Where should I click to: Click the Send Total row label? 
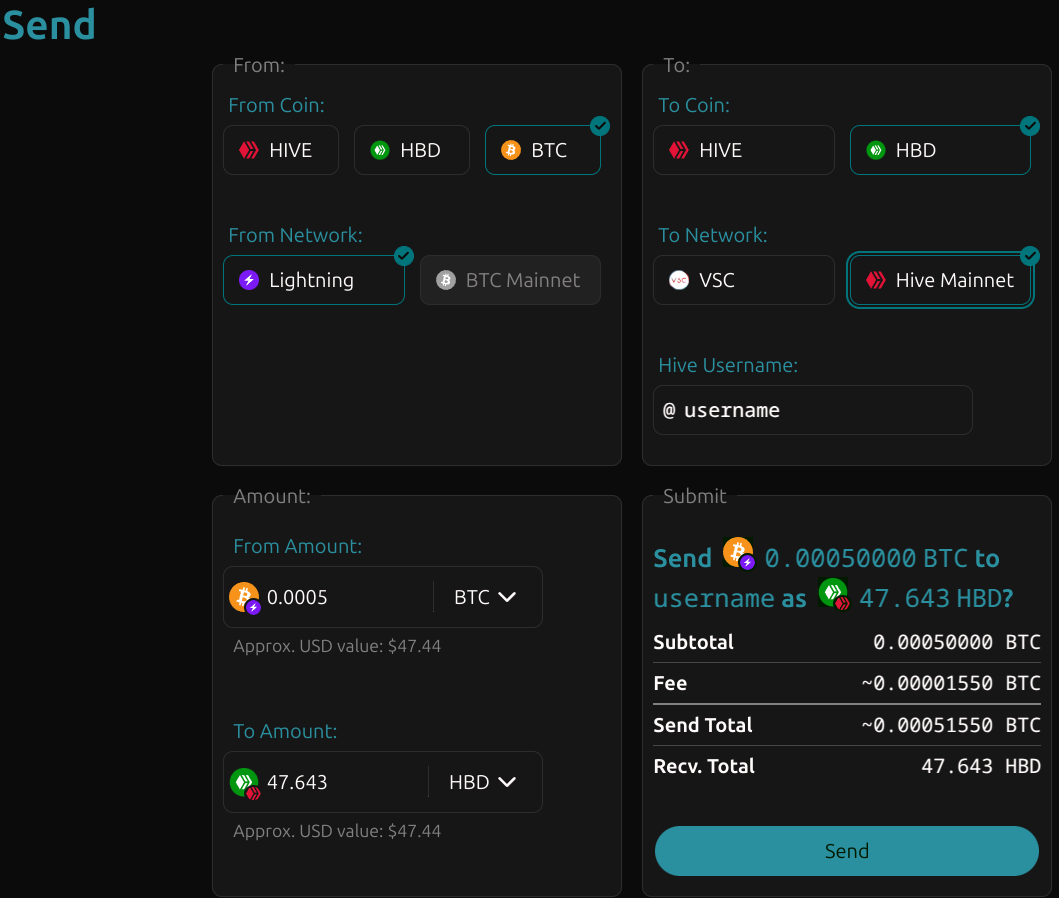click(702, 725)
